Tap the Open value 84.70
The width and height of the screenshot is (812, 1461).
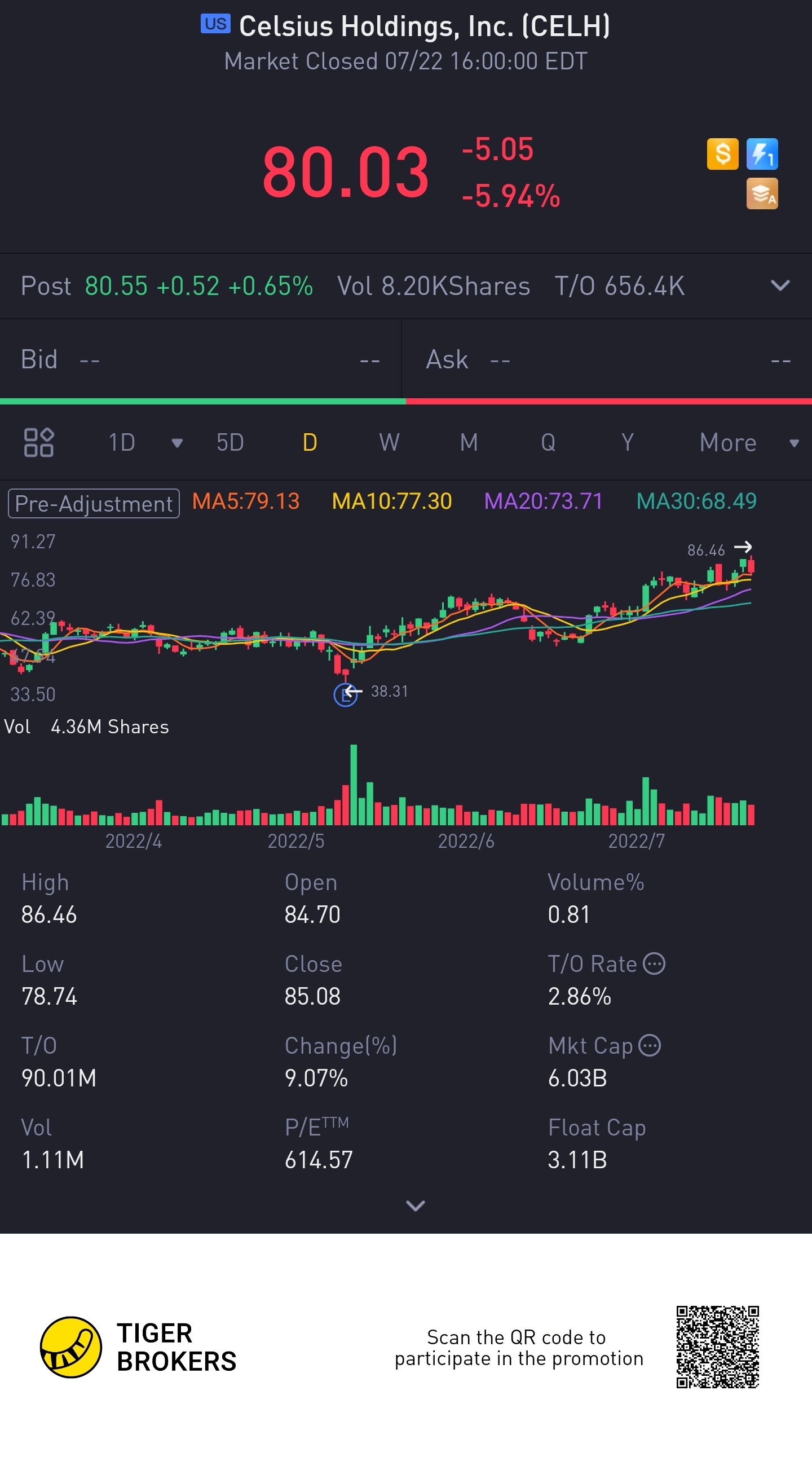312,915
